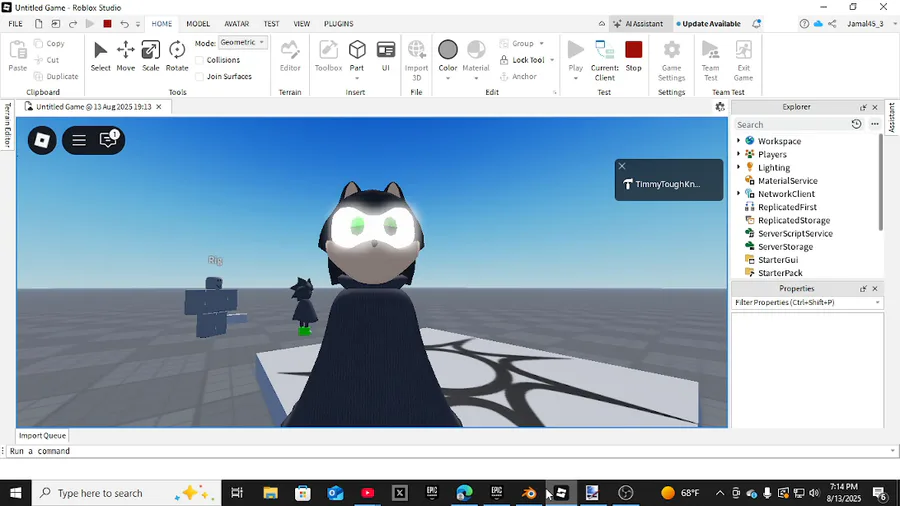Undo last action in quick toolbar

tap(124, 24)
